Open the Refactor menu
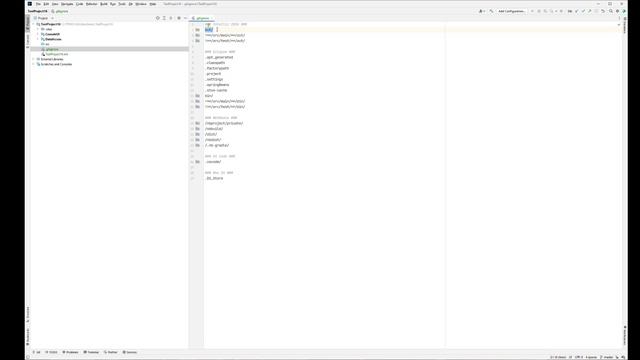The height and width of the screenshot is (360, 640). click(x=91, y=4)
